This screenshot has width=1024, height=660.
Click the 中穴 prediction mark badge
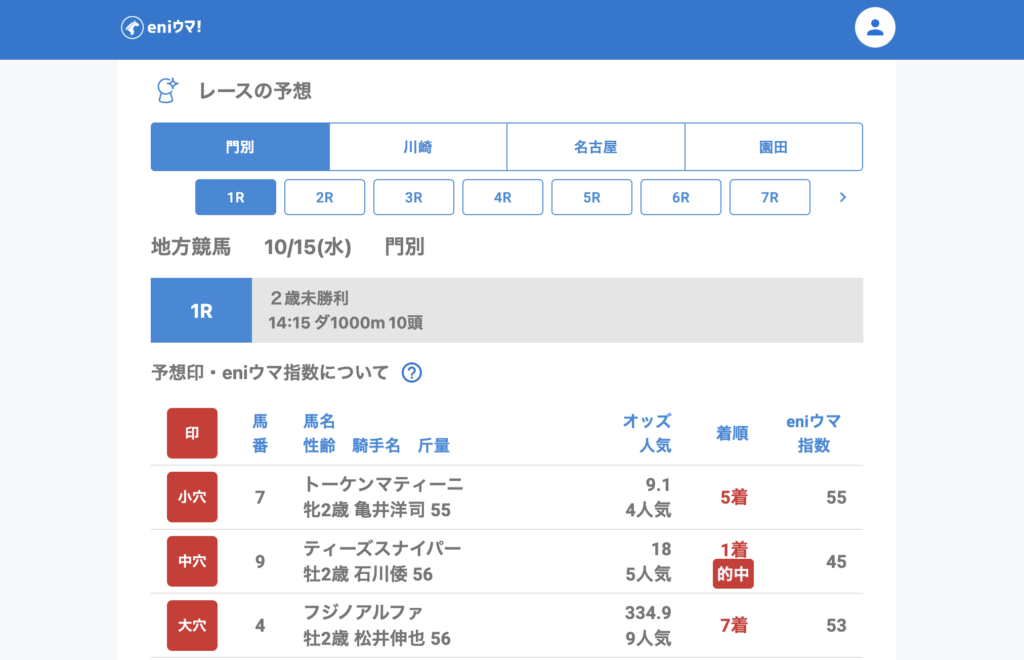(192, 561)
